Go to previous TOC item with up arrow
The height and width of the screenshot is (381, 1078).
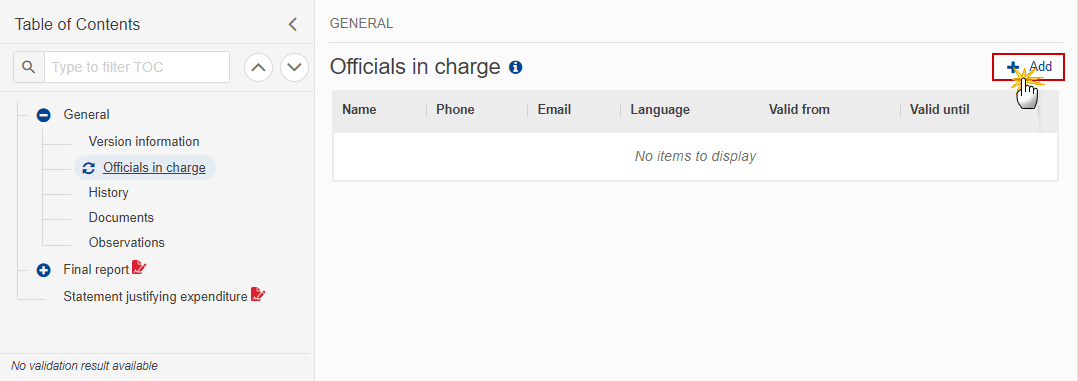(258, 67)
